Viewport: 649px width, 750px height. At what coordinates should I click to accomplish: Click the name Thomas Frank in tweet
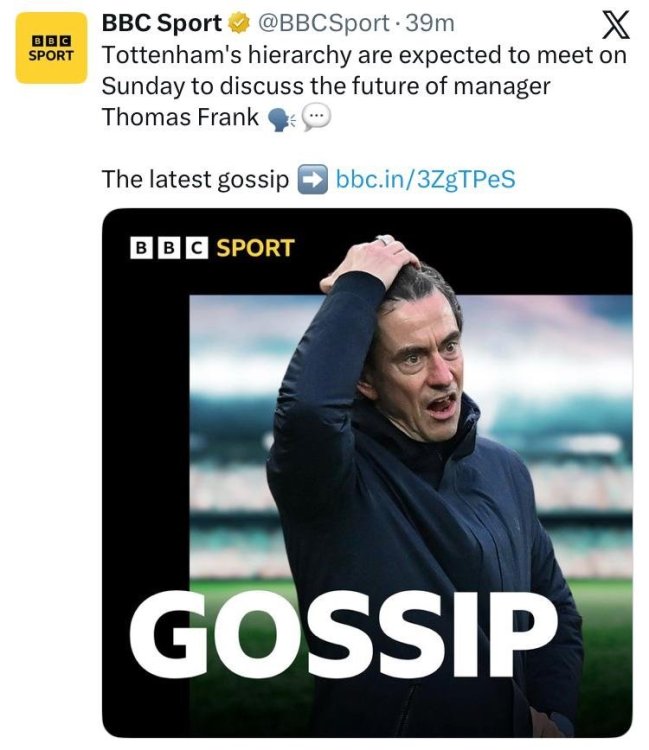point(180,117)
